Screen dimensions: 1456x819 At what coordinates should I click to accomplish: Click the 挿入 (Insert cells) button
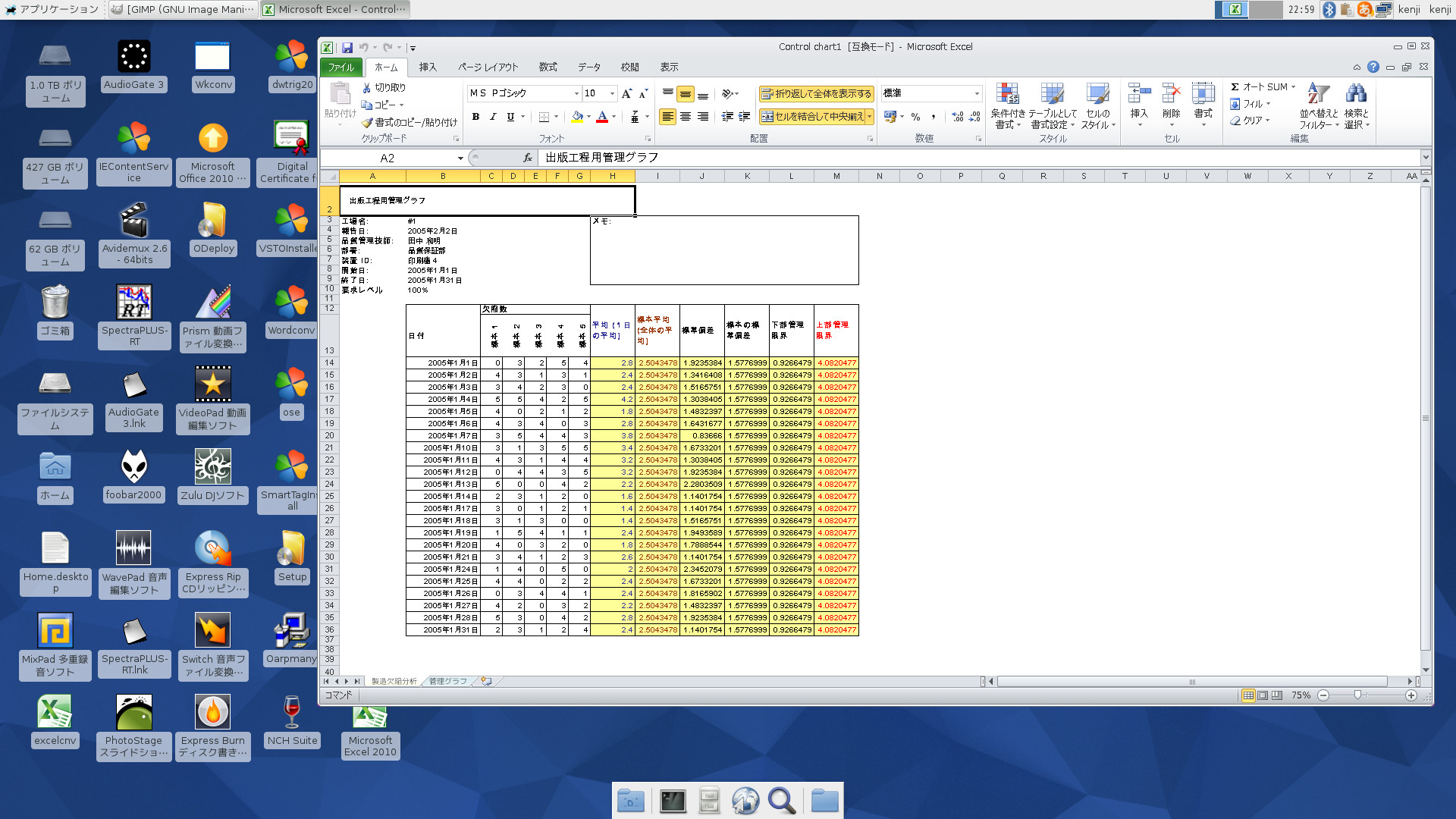pyautogui.click(x=1138, y=105)
